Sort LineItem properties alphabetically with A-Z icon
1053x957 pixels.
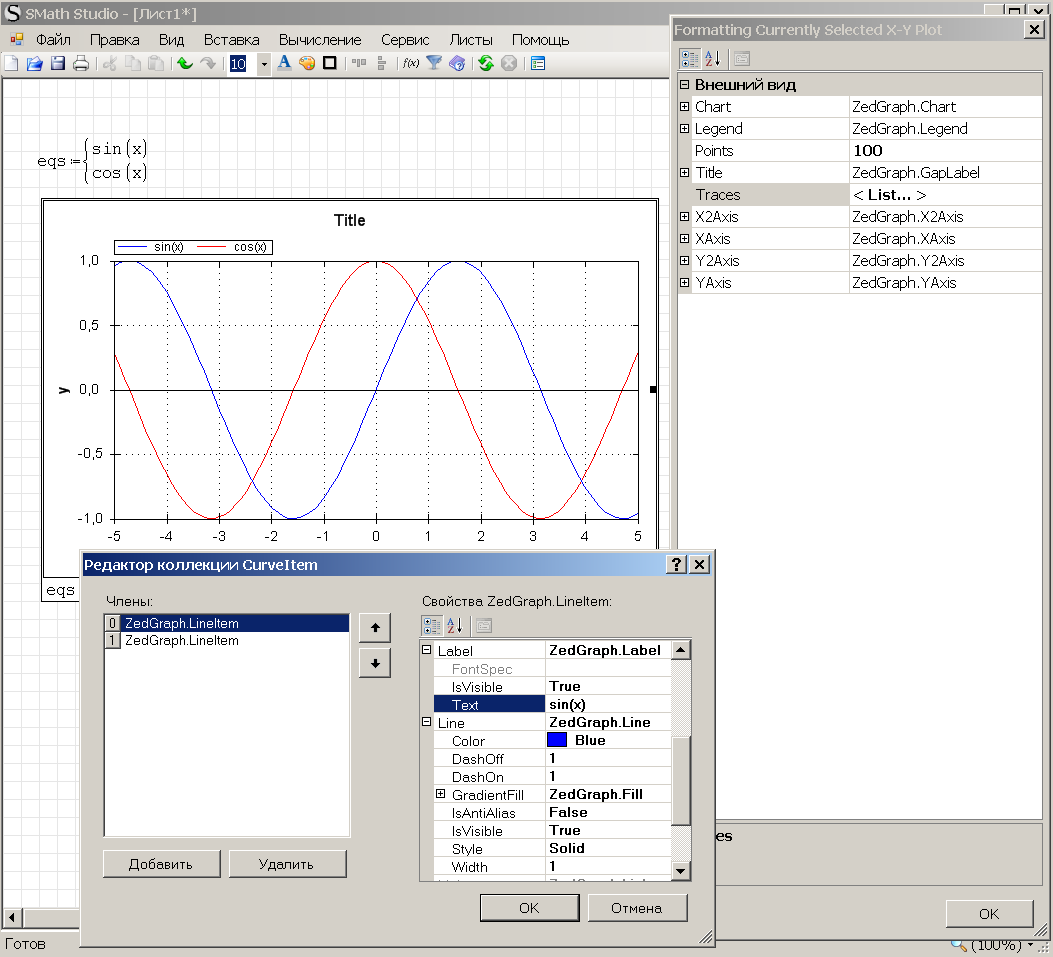click(456, 626)
